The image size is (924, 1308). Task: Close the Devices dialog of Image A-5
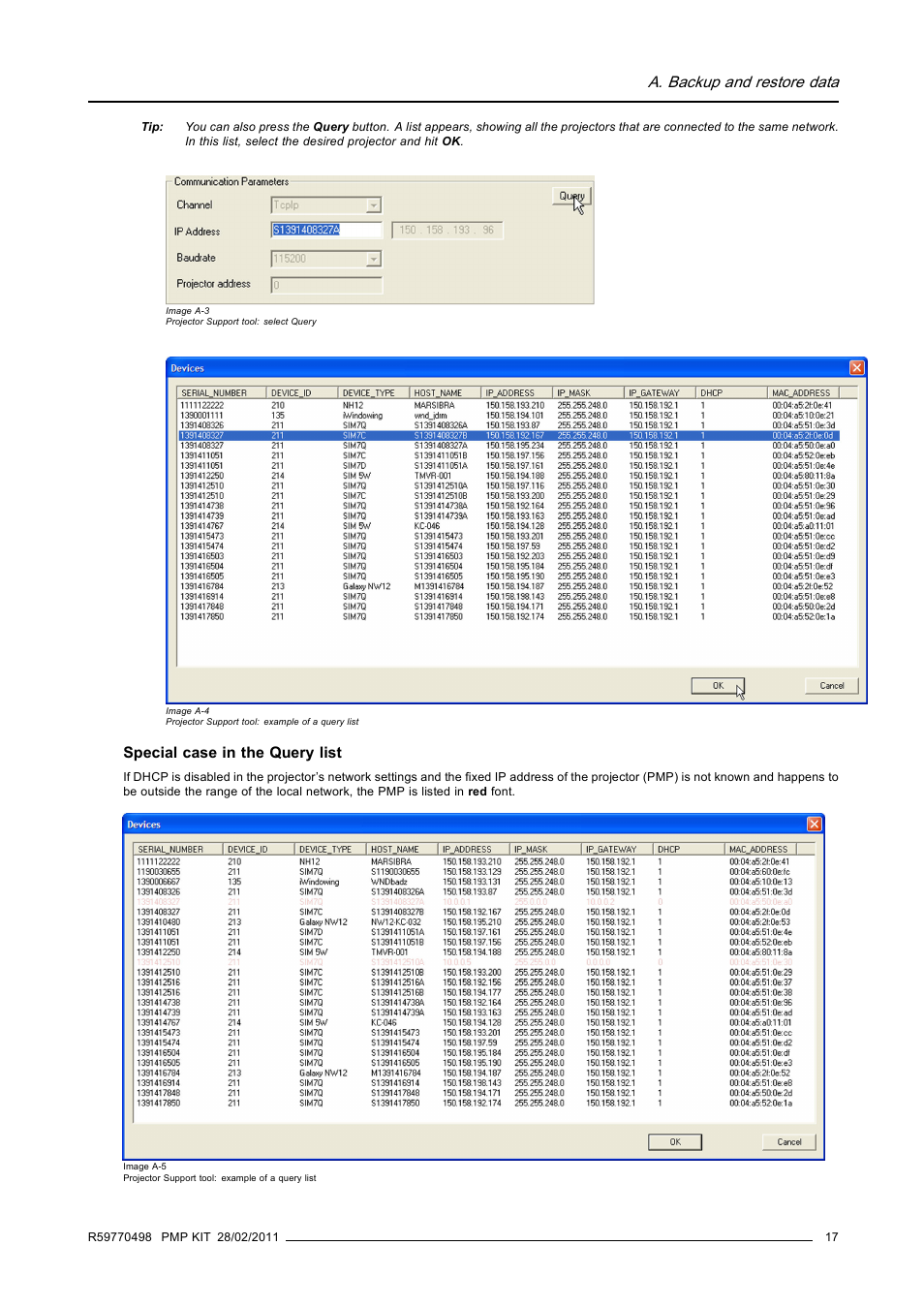pos(814,825)
